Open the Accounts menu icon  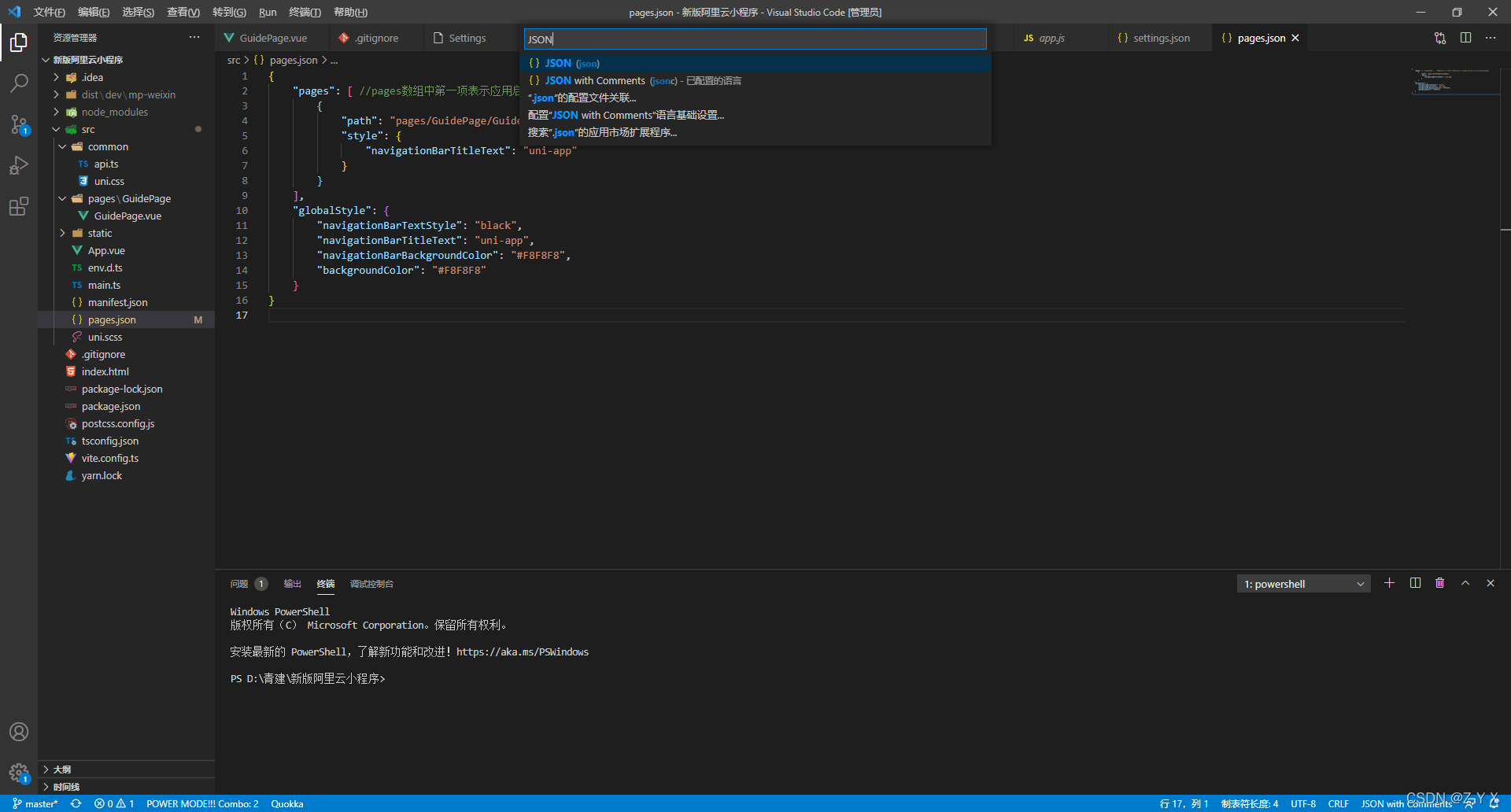[19, 732]
